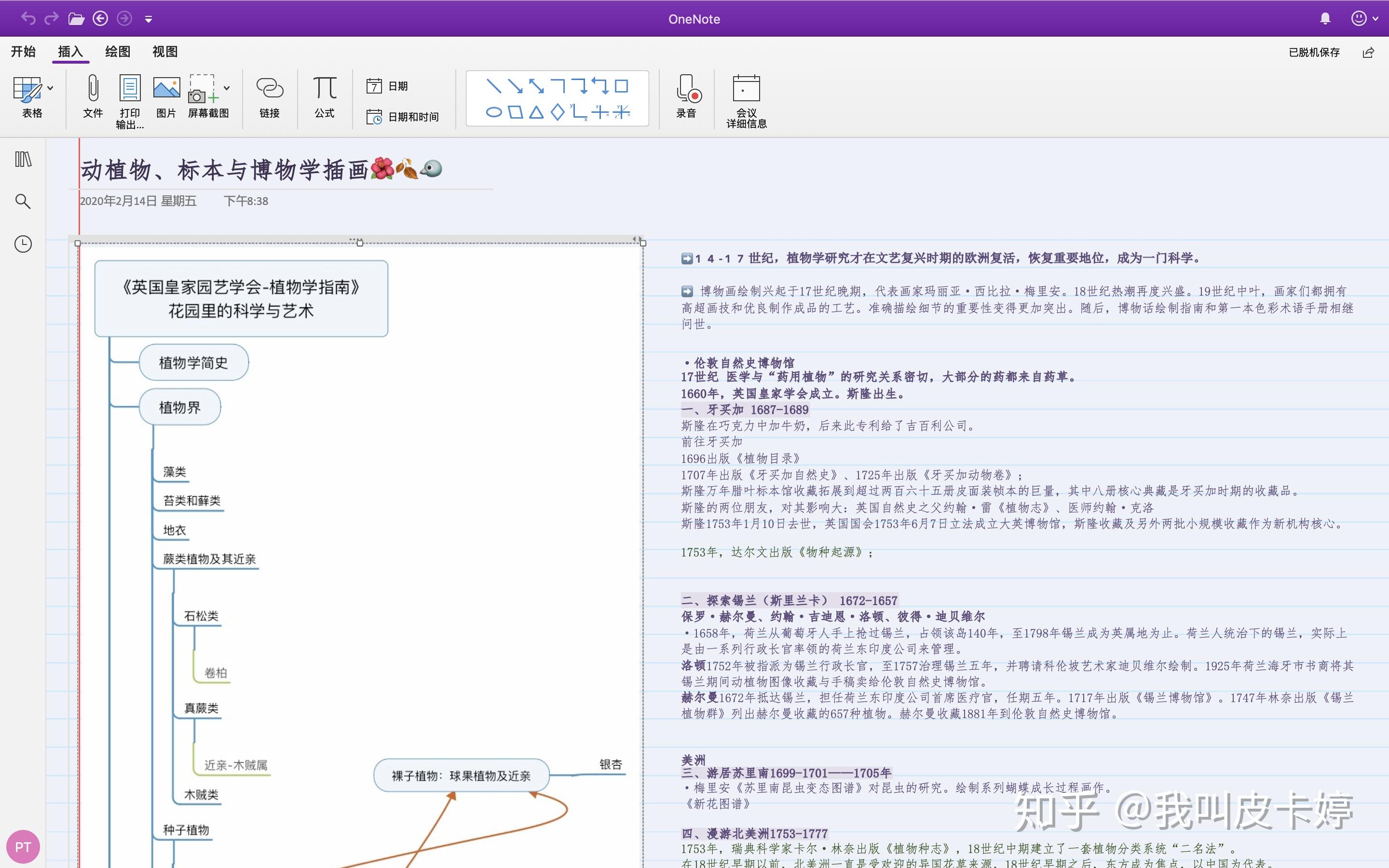
Task: Open the smiley feedback menu
Action: tap(1364, 19)
